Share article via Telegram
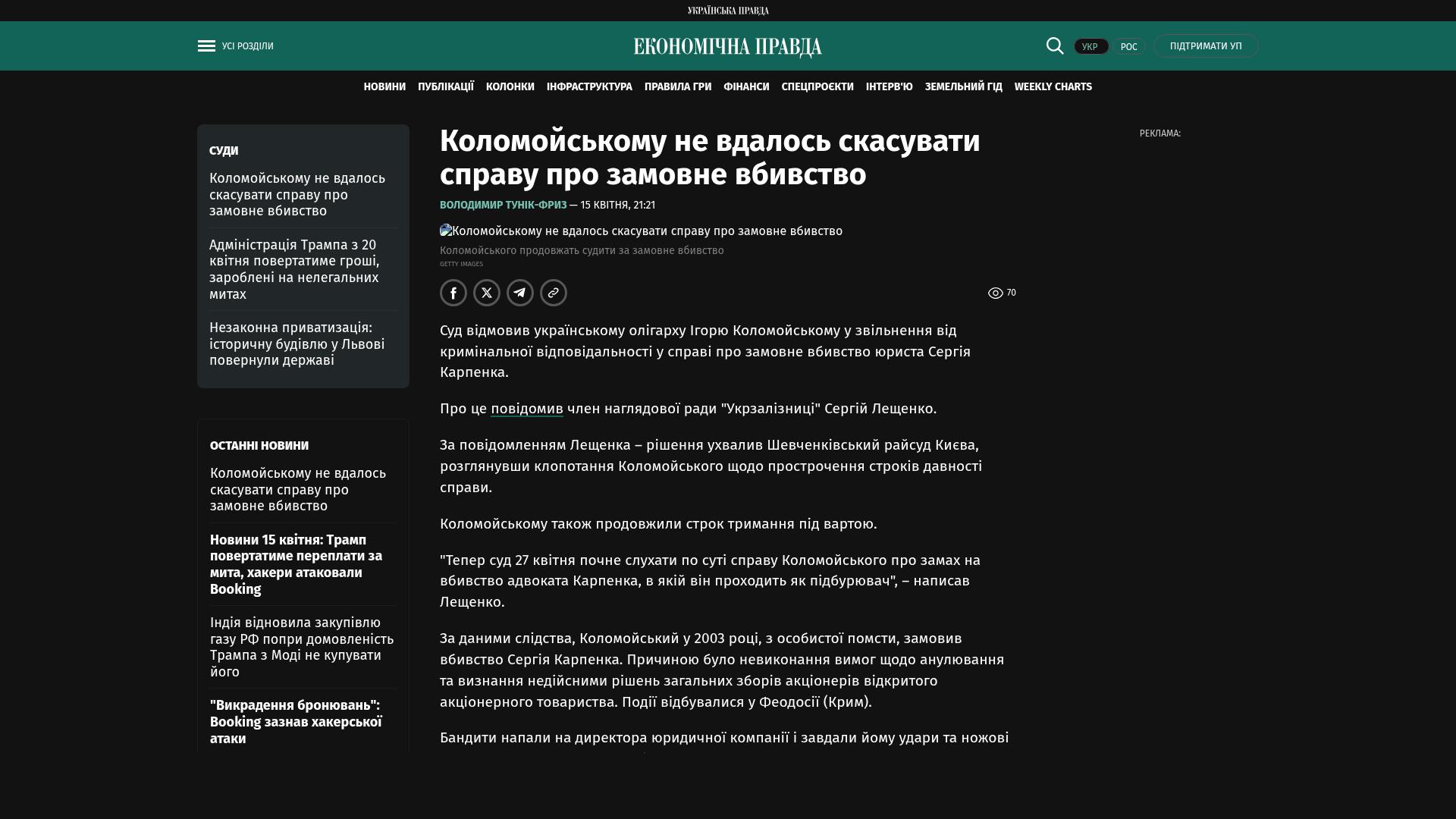This screenshot has width=1456, height=819. (520, 293)
